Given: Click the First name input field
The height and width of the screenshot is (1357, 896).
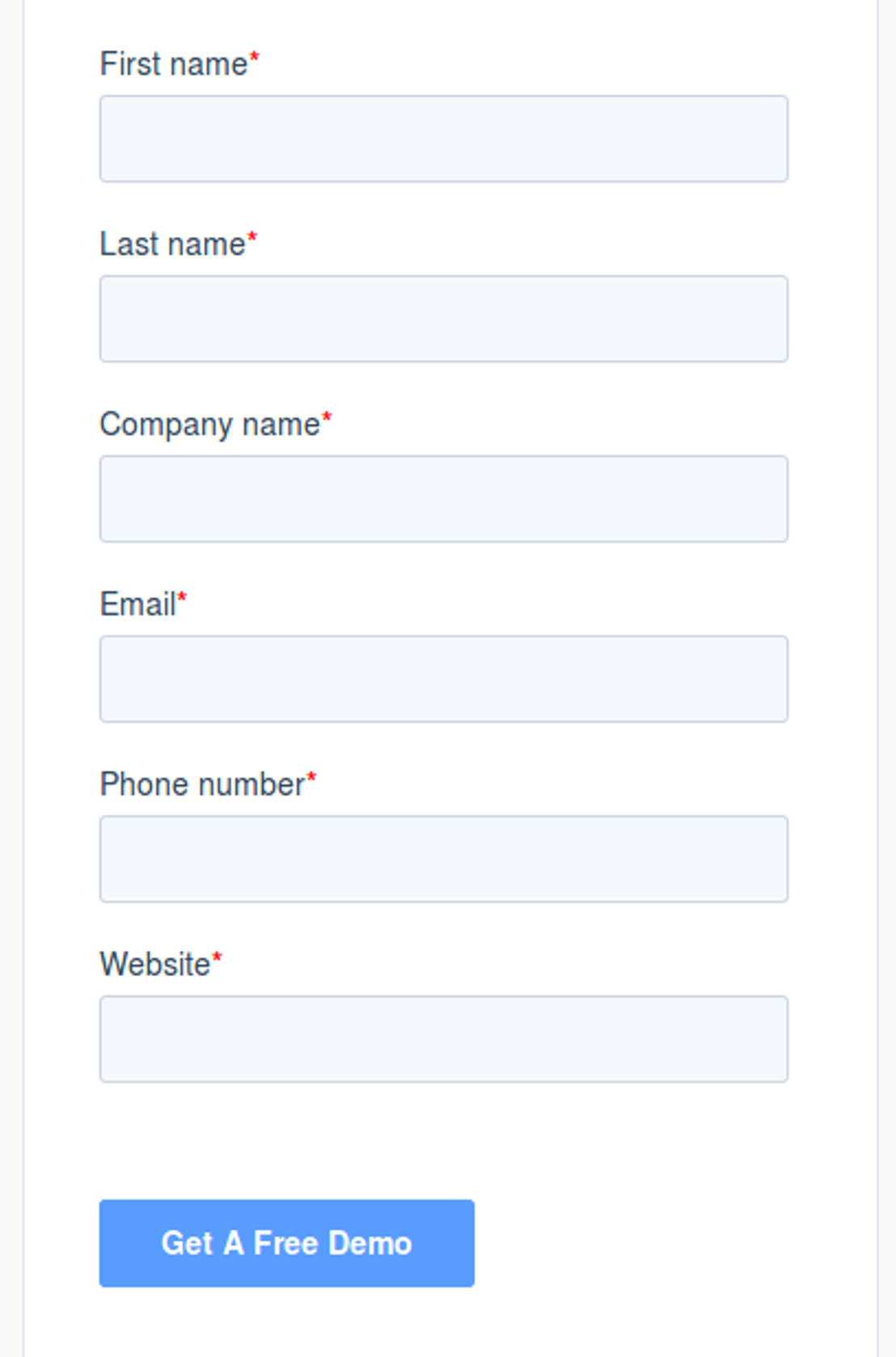Looking at the screenshot, I should (443, 138).
